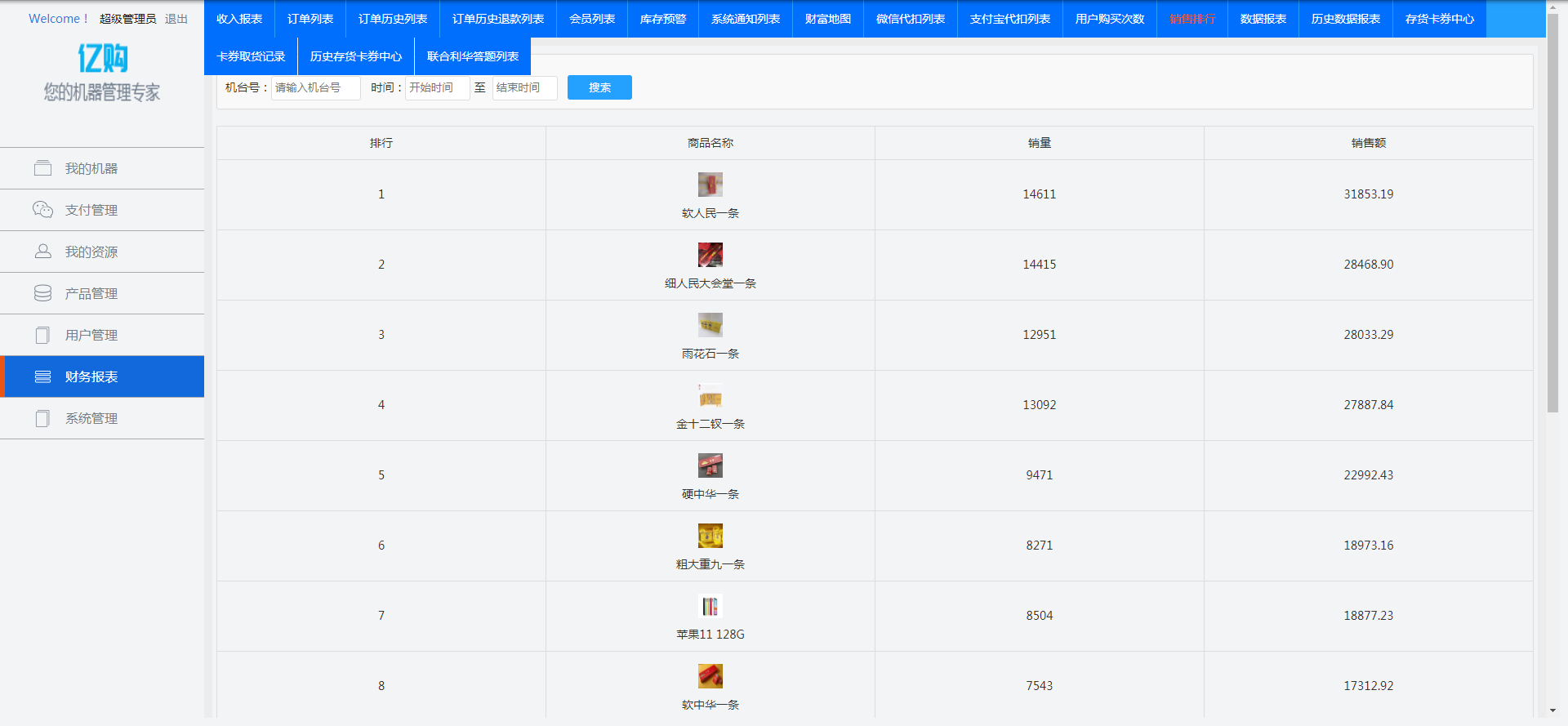Click the 支付管理 WeChat-style icon
The height and width of the screenshot is (726, 1568).
42,210
